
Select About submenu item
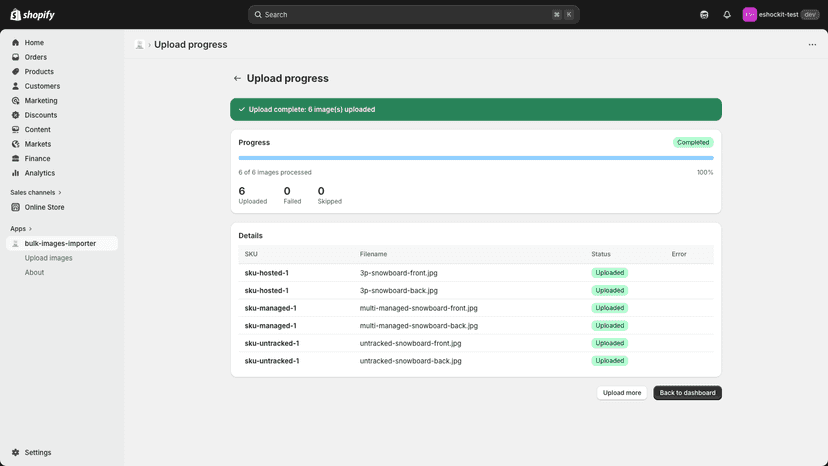coord(34,273)
